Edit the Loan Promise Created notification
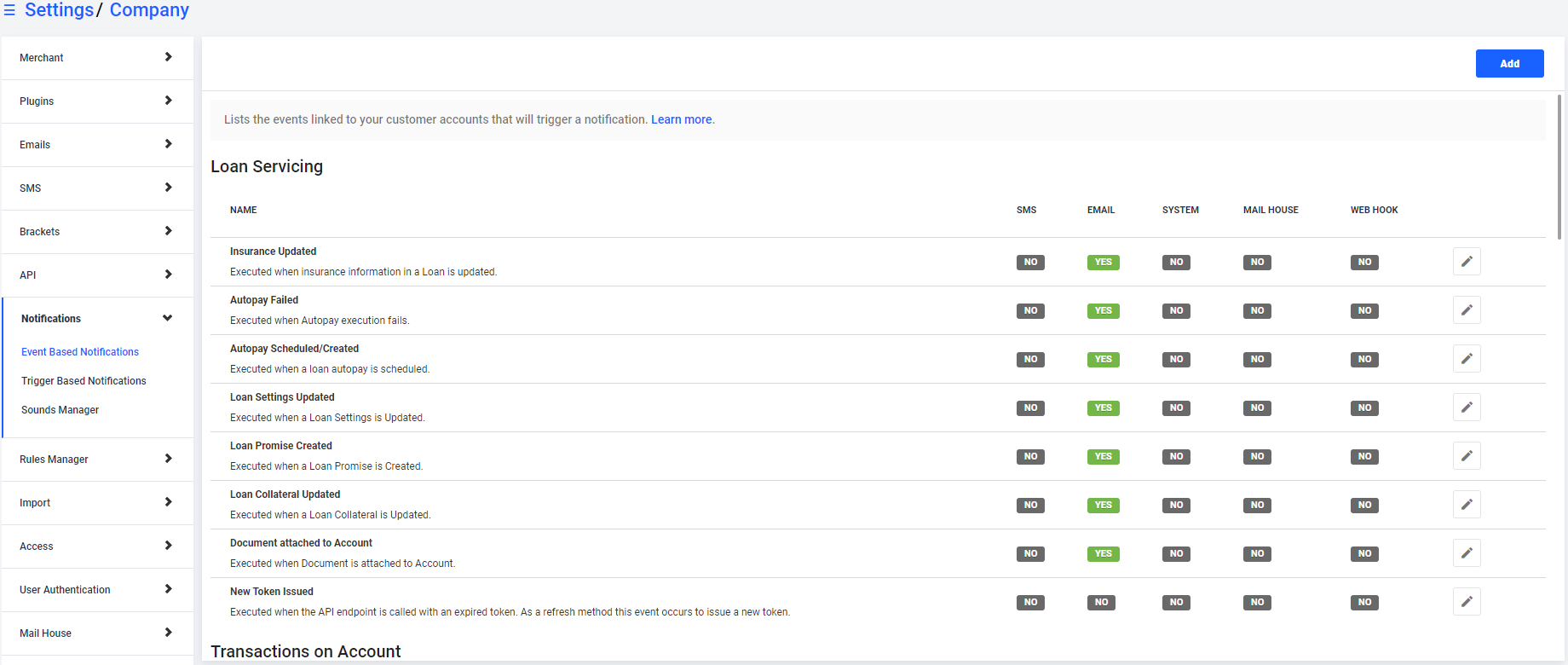This screenshot has height=665, width=1568. tap(1467, 456)
